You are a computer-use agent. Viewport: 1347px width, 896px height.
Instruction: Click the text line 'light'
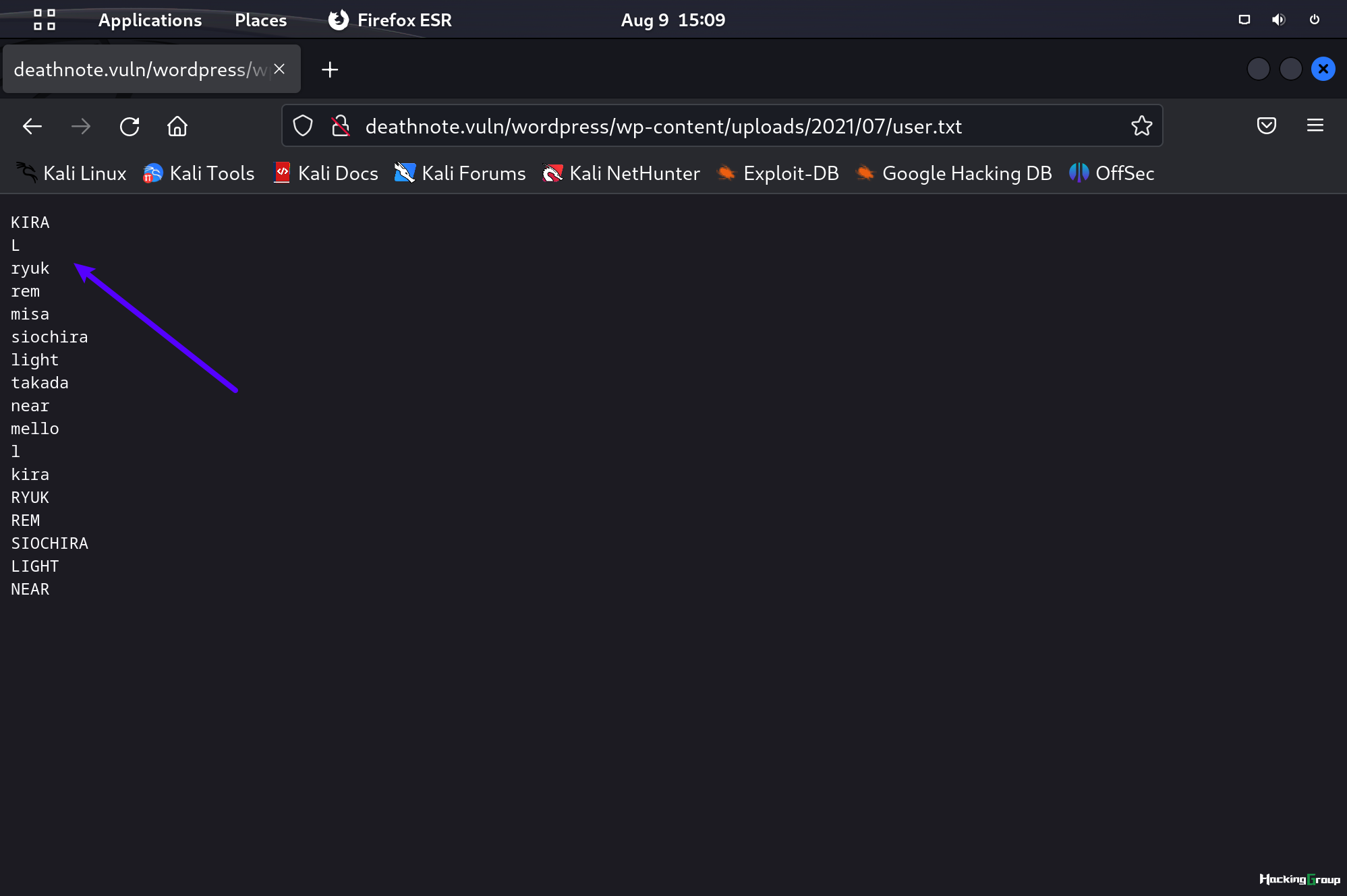35,360
